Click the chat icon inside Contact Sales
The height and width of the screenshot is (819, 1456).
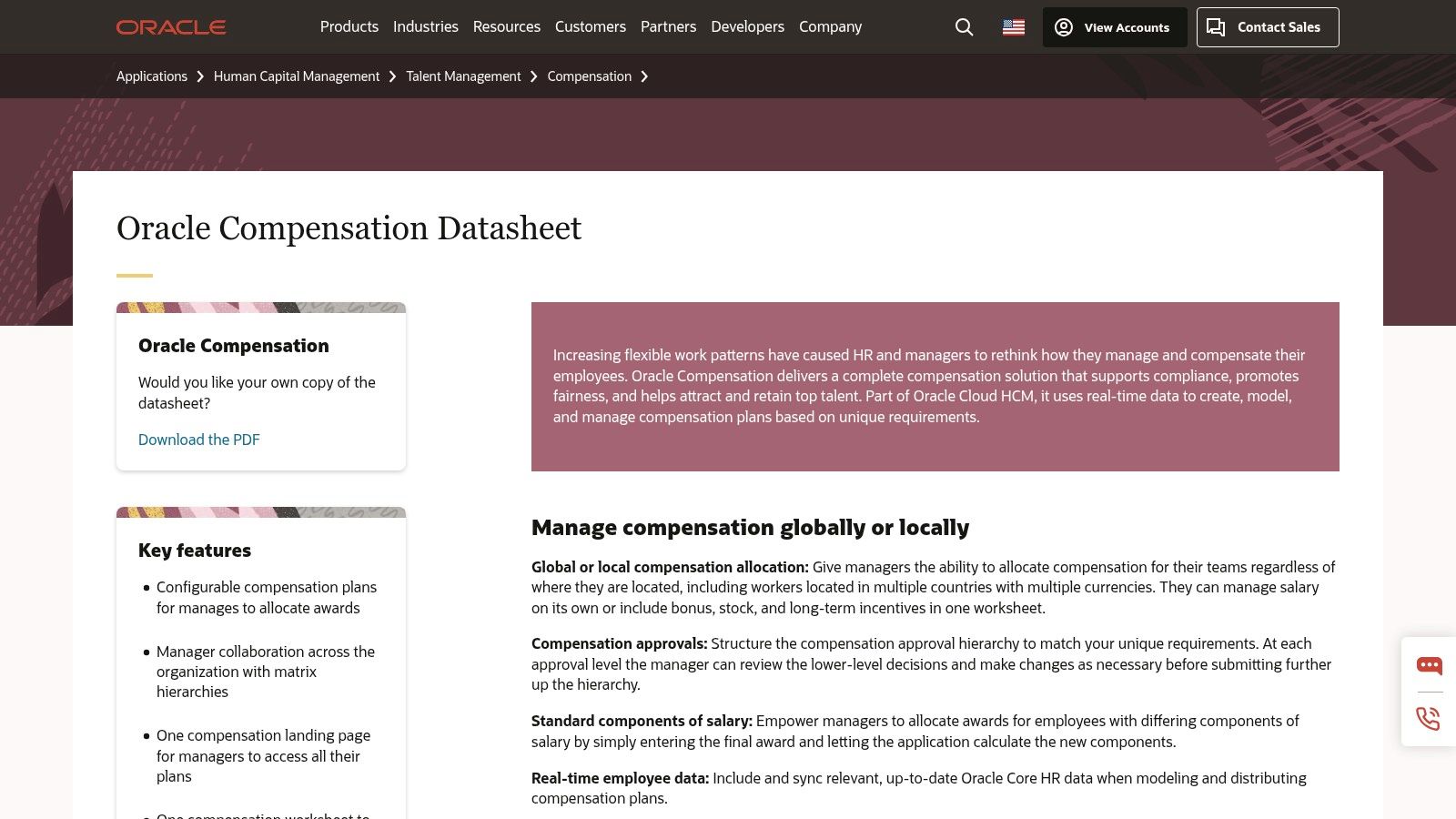1216,27
